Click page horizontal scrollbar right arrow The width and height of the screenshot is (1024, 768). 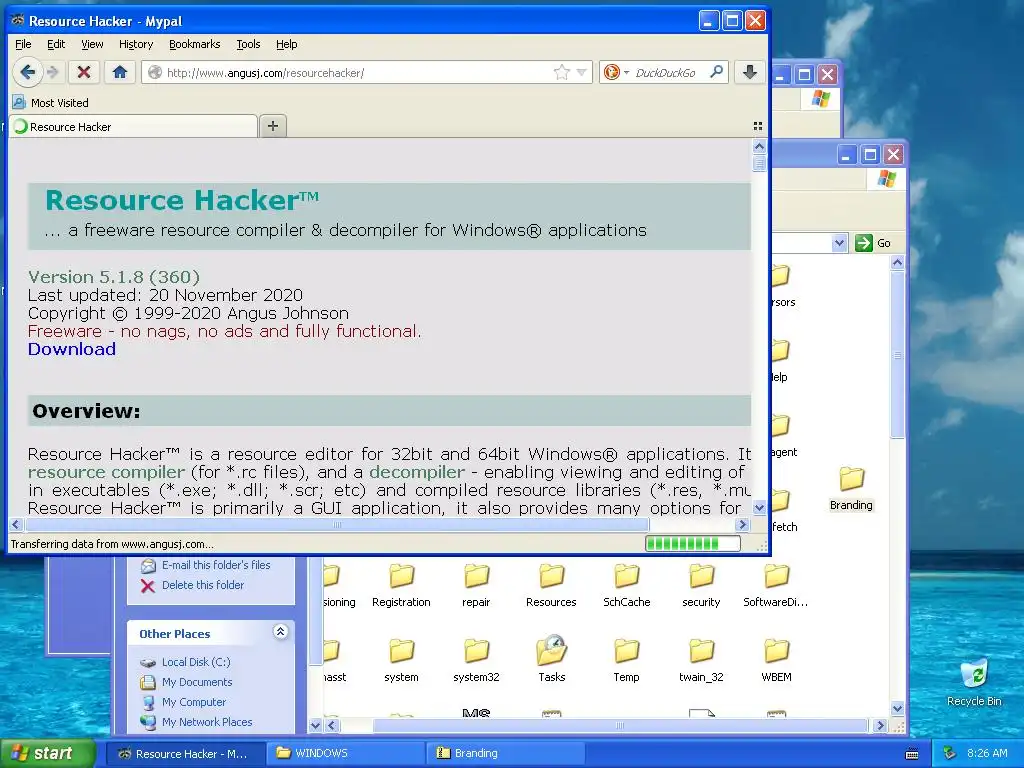(x=742, y=524)
